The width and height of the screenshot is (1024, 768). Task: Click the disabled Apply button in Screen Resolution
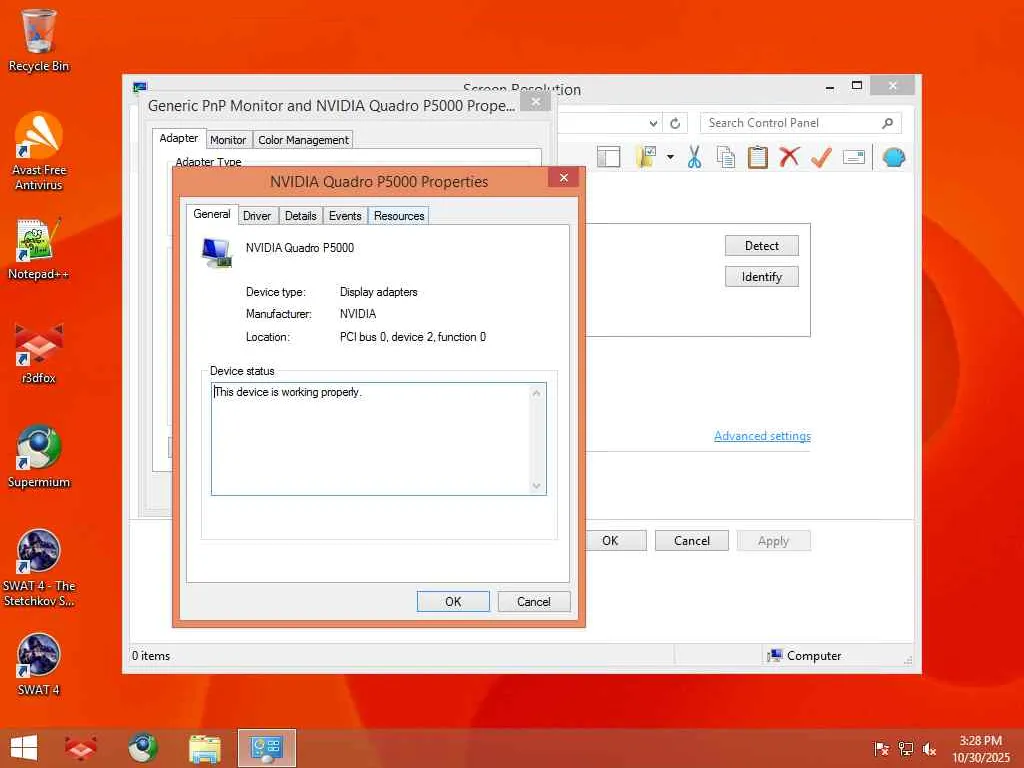click(x=773, y=541)
